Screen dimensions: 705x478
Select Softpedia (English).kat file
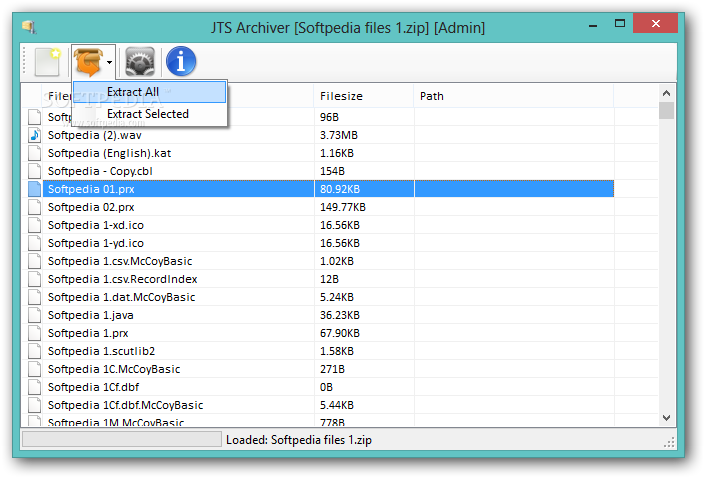[x=109, y=153]
